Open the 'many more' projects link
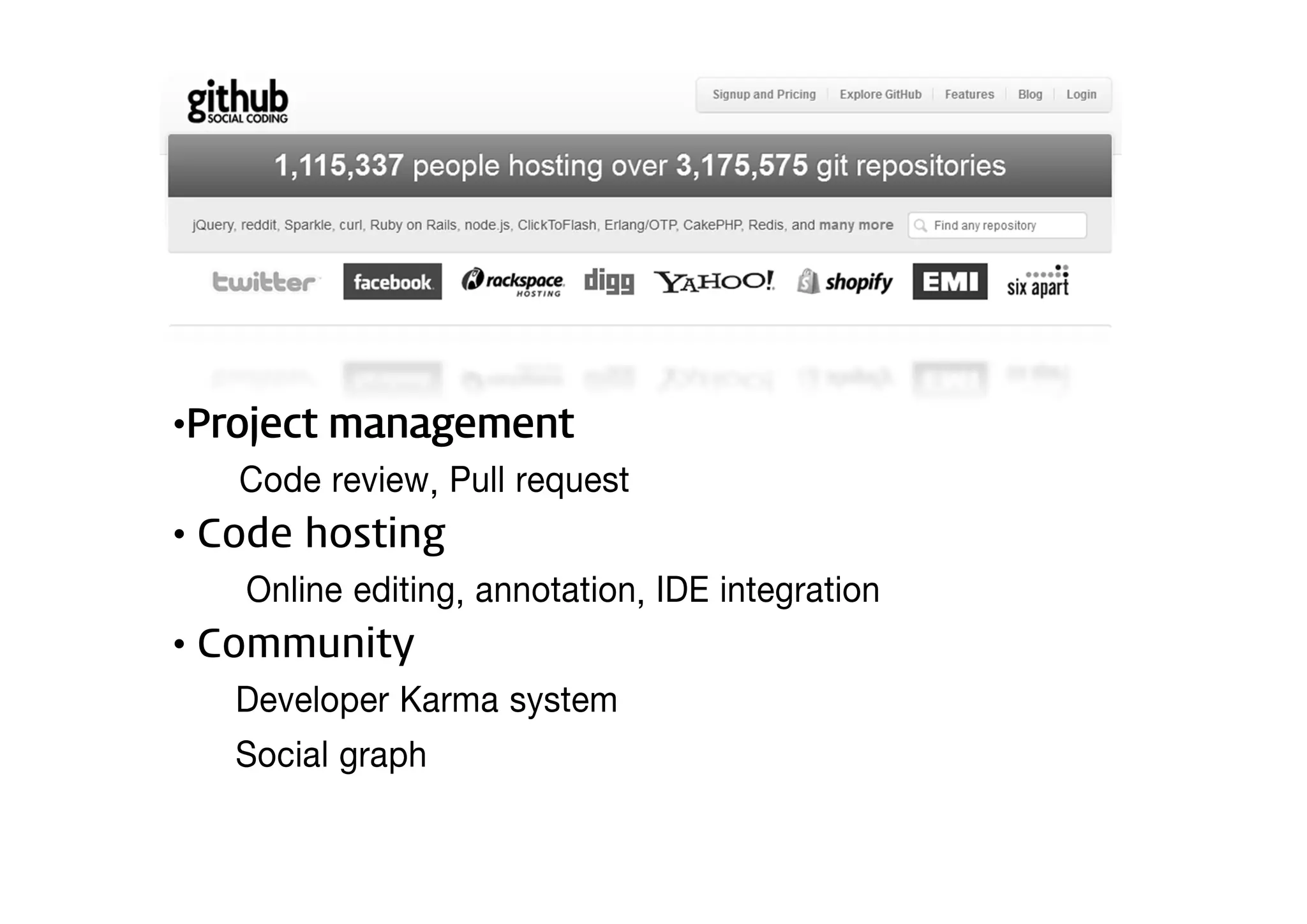The image size is (1307, 924). click(x=856, y=225)
